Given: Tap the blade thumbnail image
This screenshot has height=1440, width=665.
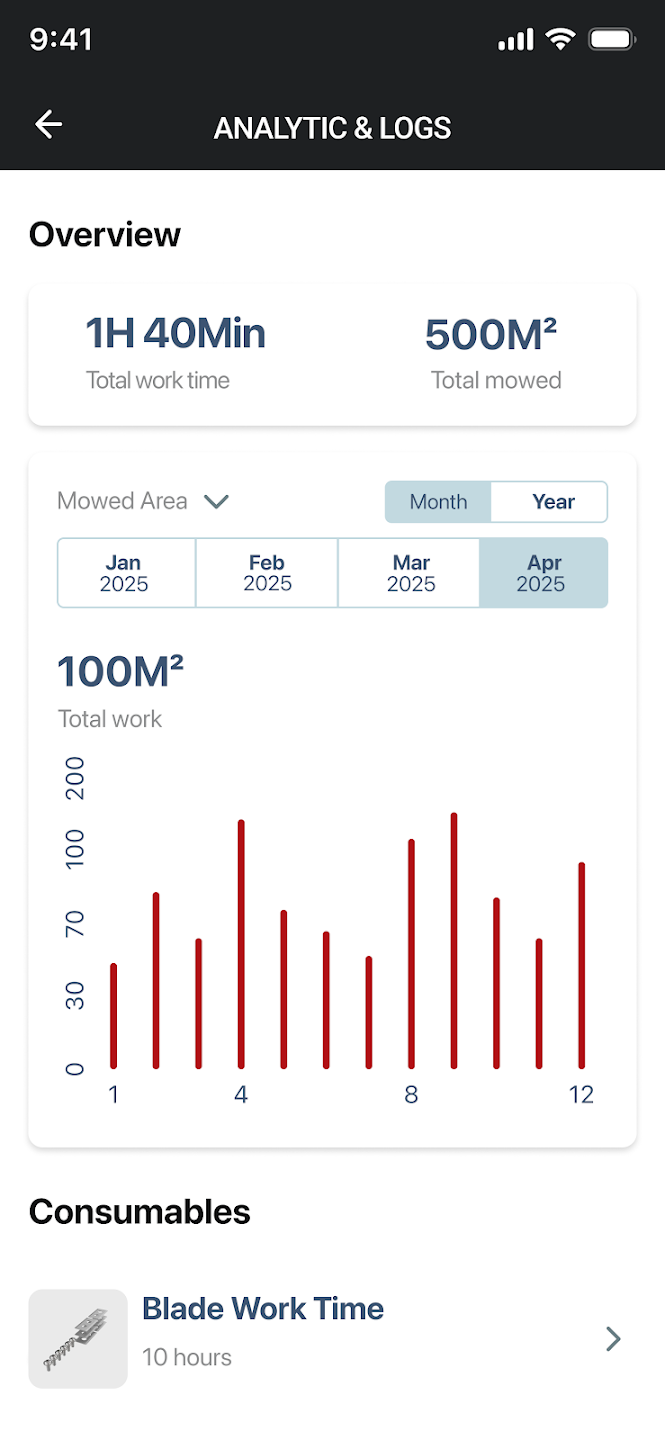Looking at the screenshot, I should pos(78,1338).
